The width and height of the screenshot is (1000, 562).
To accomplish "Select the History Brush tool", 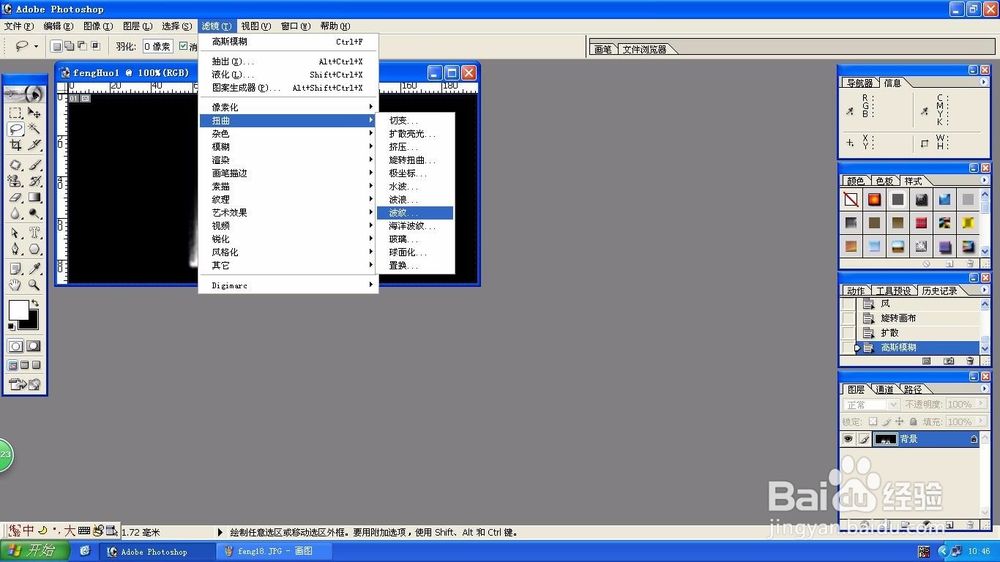I will pos(34,181).
